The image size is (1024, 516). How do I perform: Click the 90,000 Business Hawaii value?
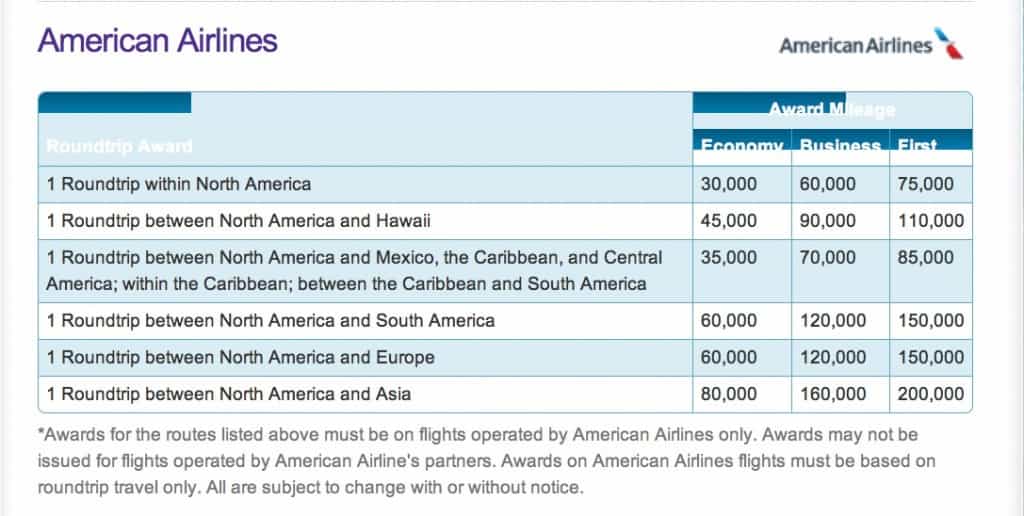point(827,221)
